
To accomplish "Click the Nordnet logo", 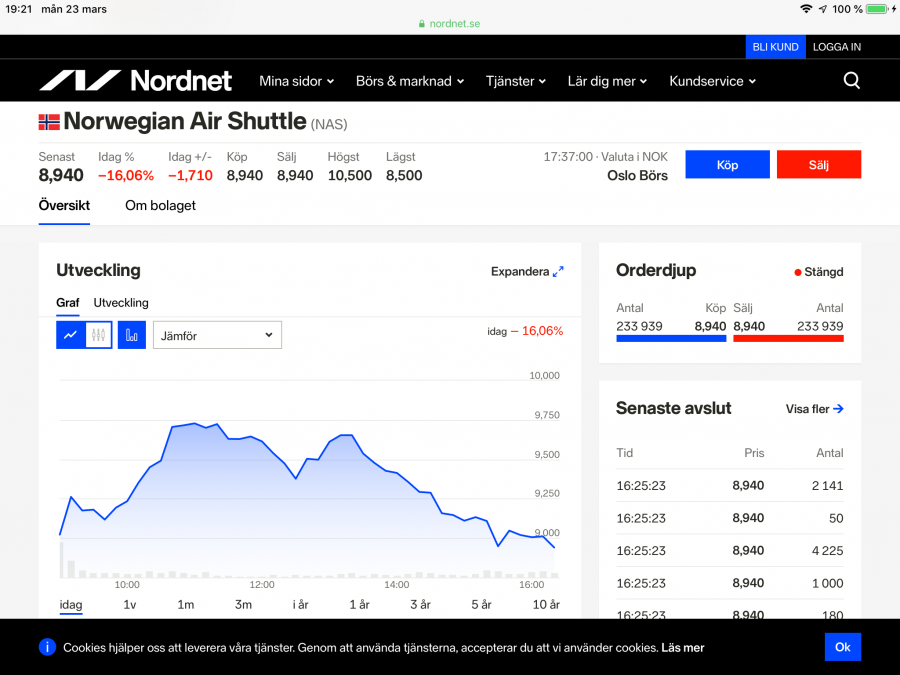I will pyautogui.click(x=135, y=81).
